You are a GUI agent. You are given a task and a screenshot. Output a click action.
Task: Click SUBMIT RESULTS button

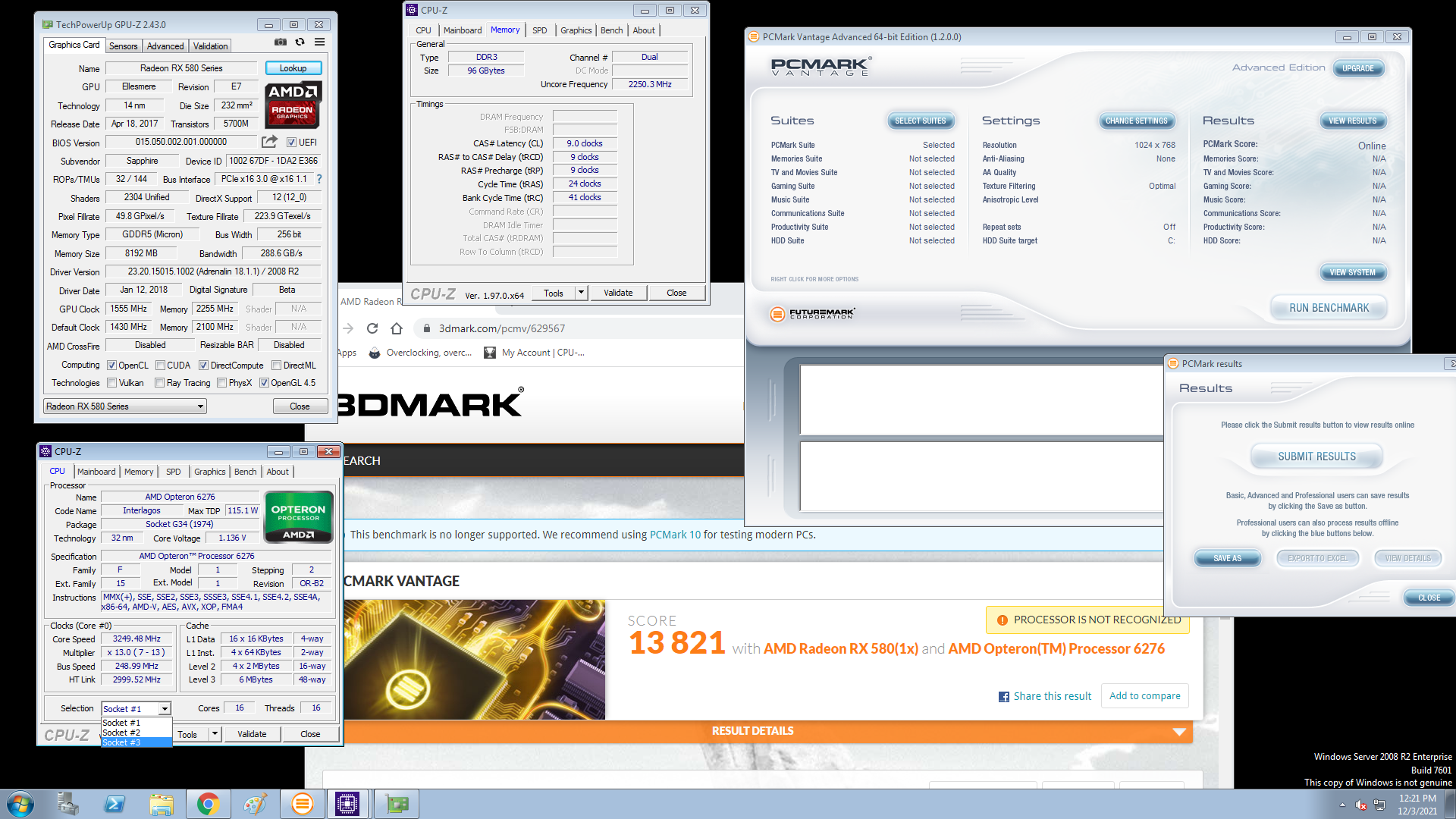point(1316,457)
